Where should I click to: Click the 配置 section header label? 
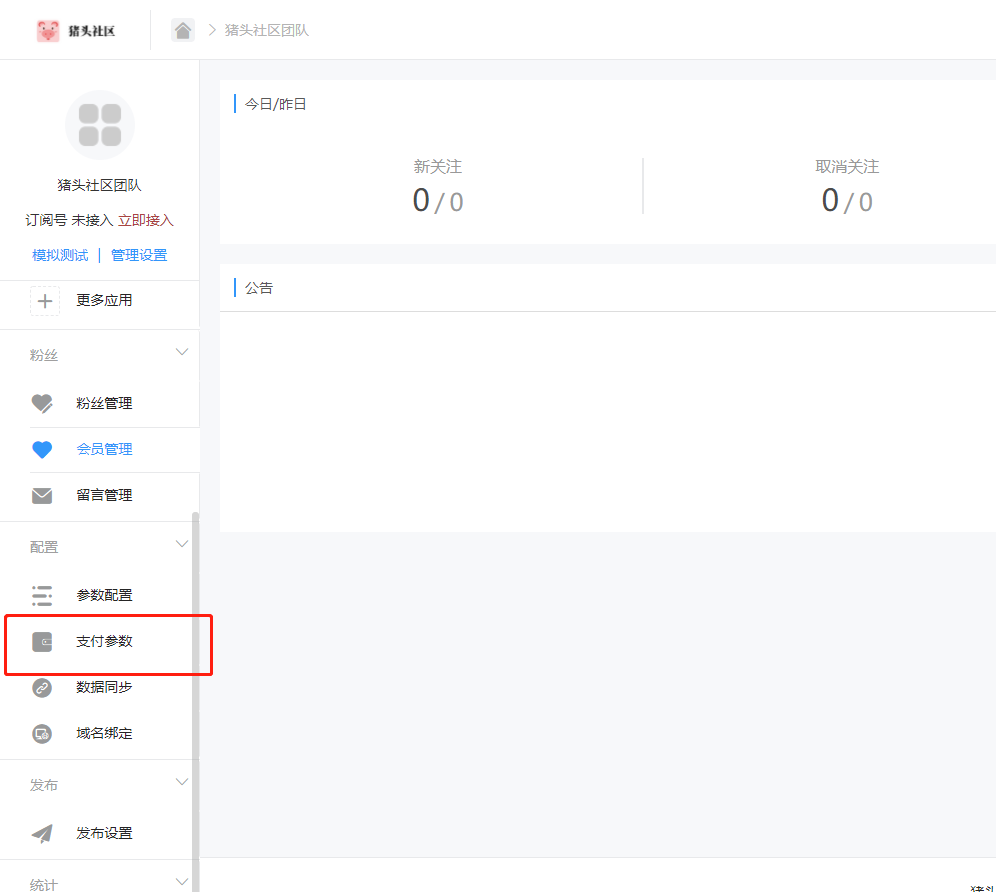point(44,548)
